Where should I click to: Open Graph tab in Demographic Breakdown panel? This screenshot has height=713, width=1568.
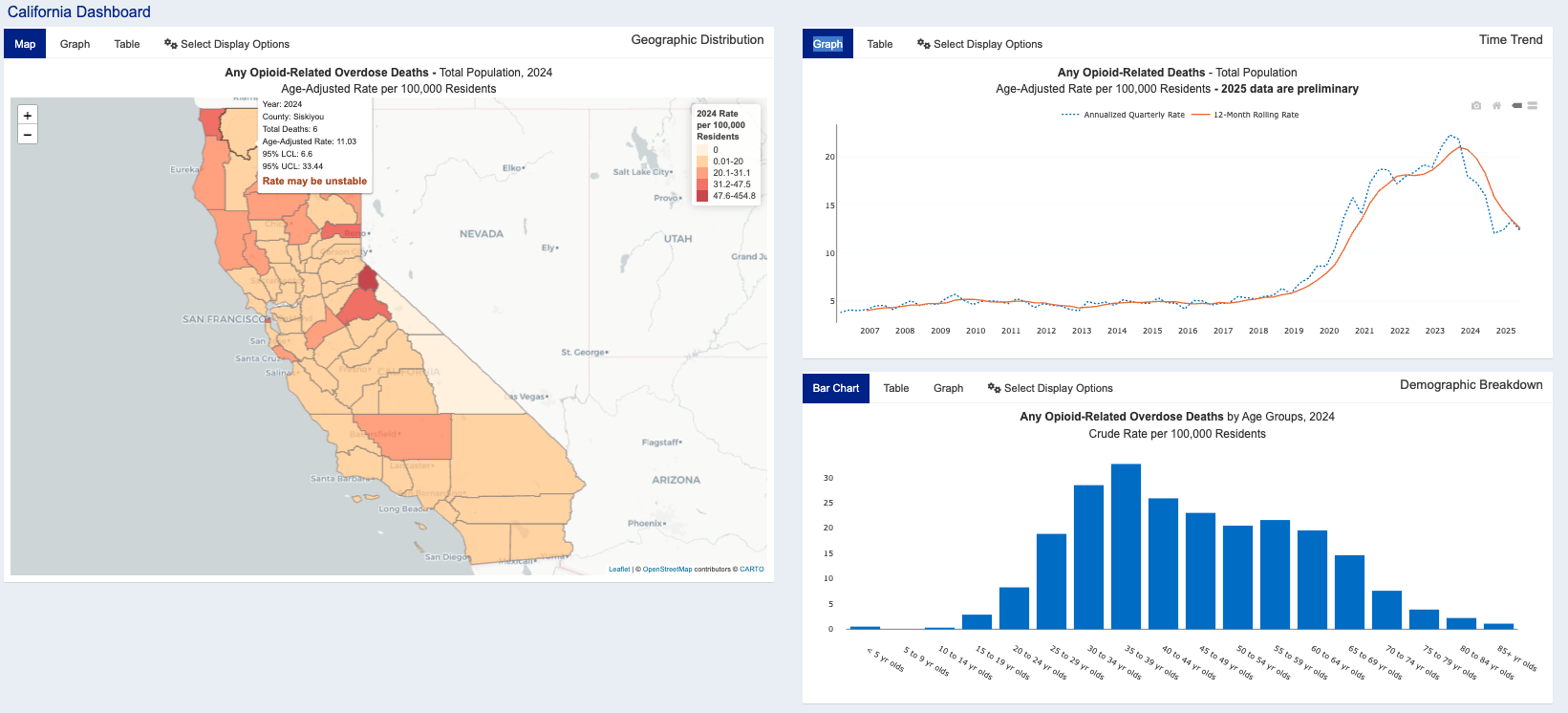pyautogui.click(x=949, y=388)
